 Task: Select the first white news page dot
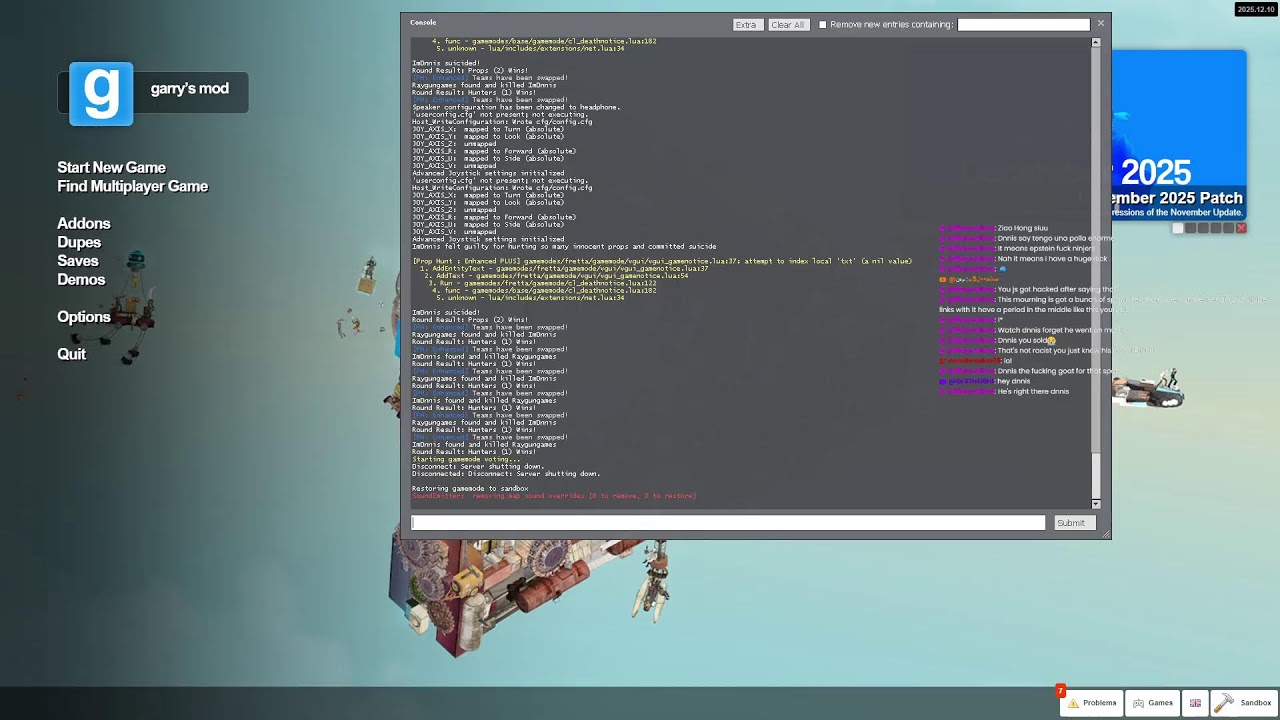[x=1178, y=228]
